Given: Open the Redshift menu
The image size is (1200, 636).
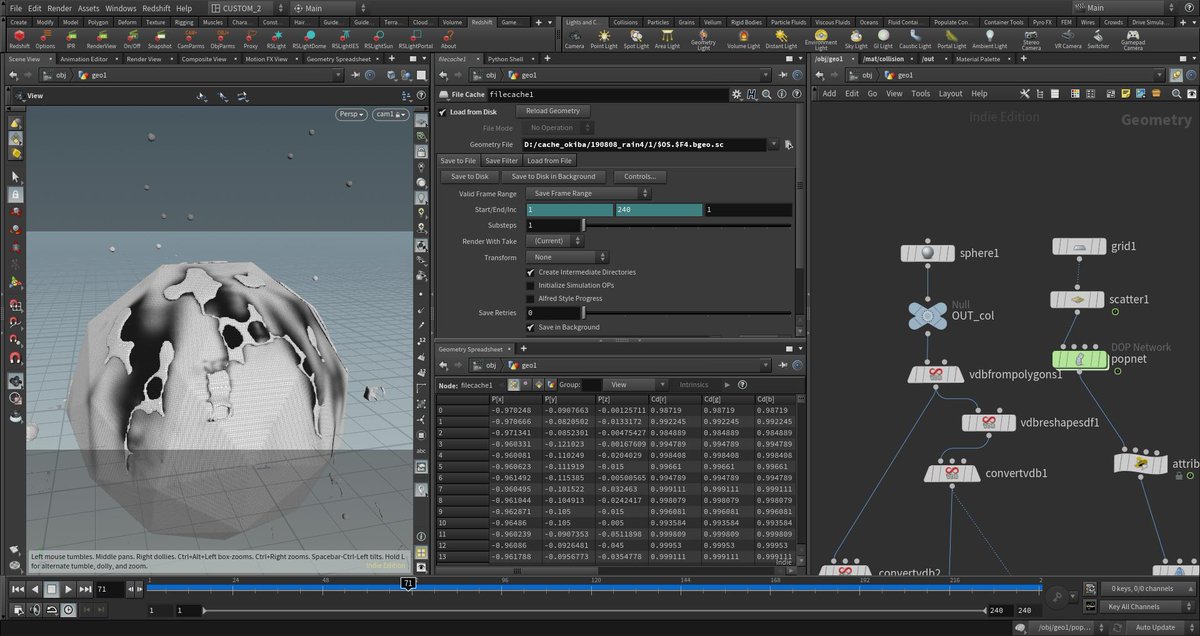Looking at the screenshot, I should coord(156,8).
